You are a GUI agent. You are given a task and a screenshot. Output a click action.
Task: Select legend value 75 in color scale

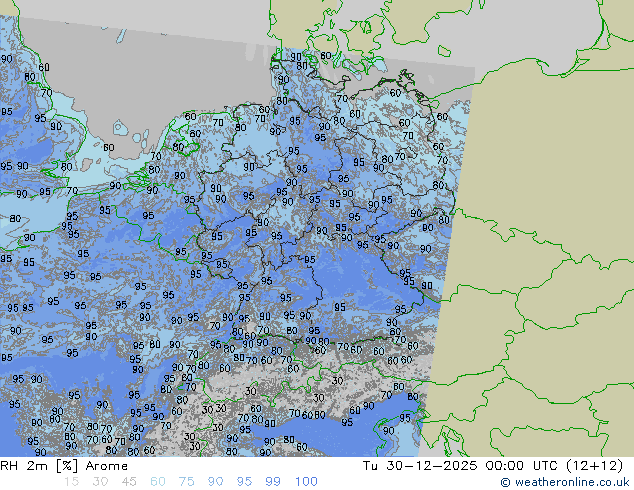[x=186, y=482]
